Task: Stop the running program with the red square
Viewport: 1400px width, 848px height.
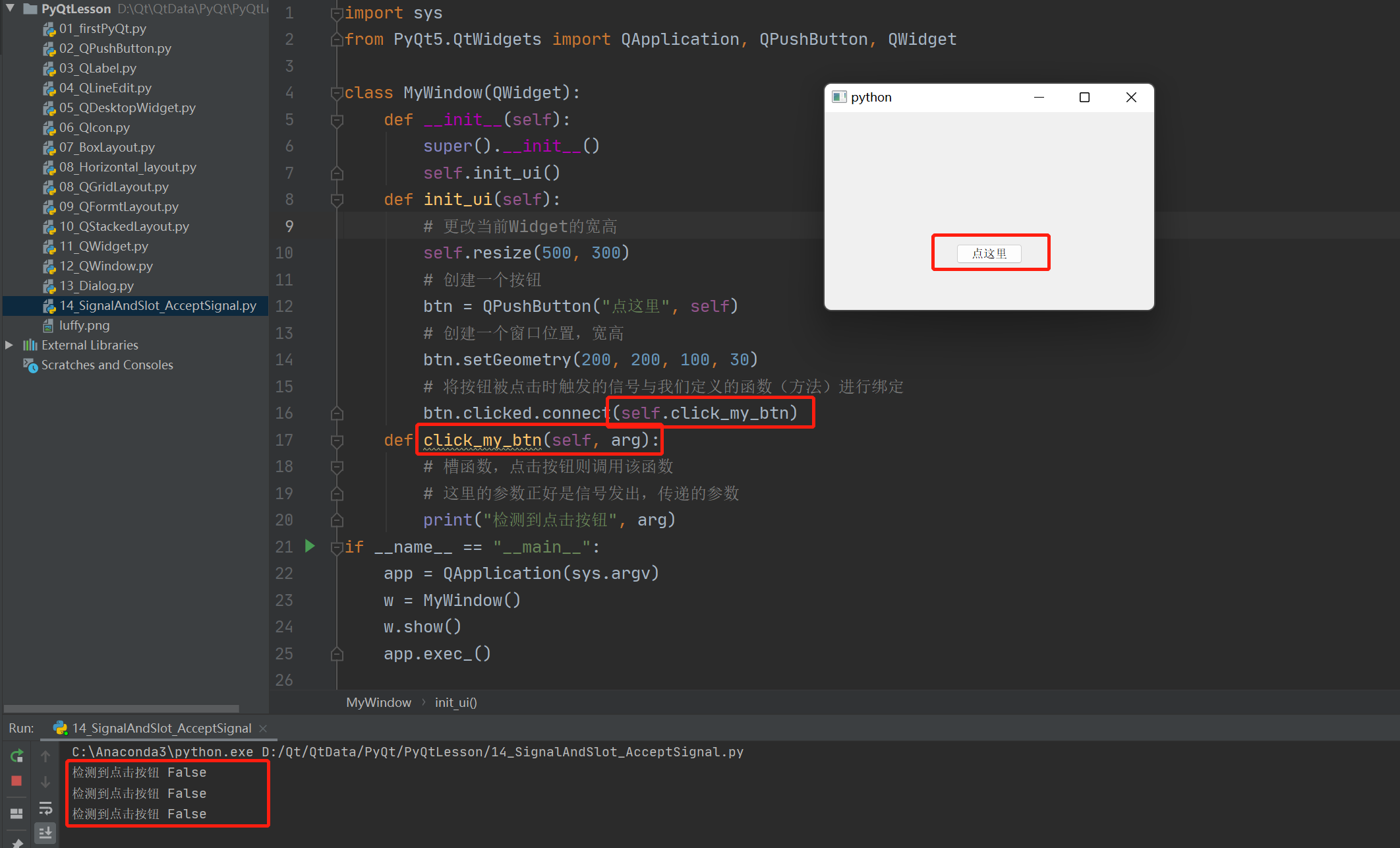Action: click(17, 781)
